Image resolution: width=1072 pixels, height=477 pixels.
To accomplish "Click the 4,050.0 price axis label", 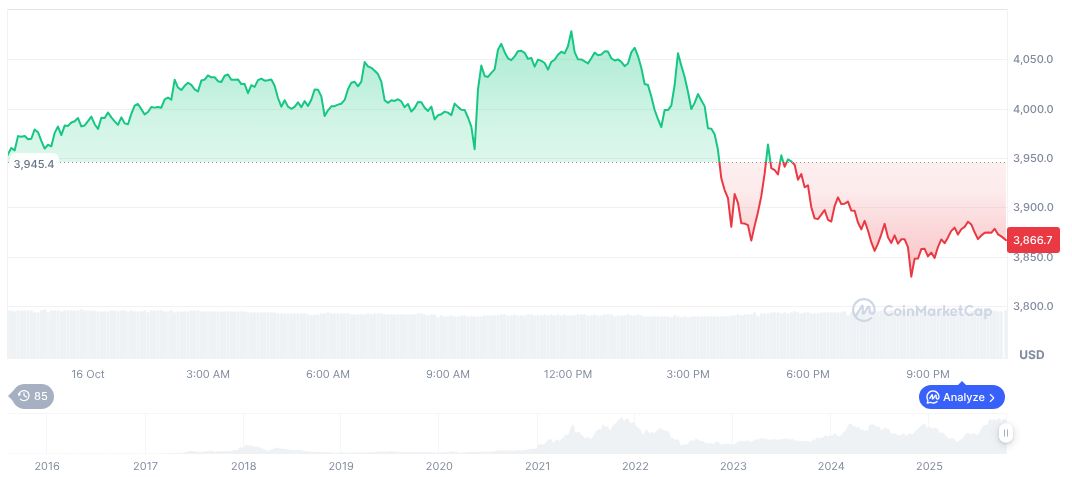I will [1032, 59].
